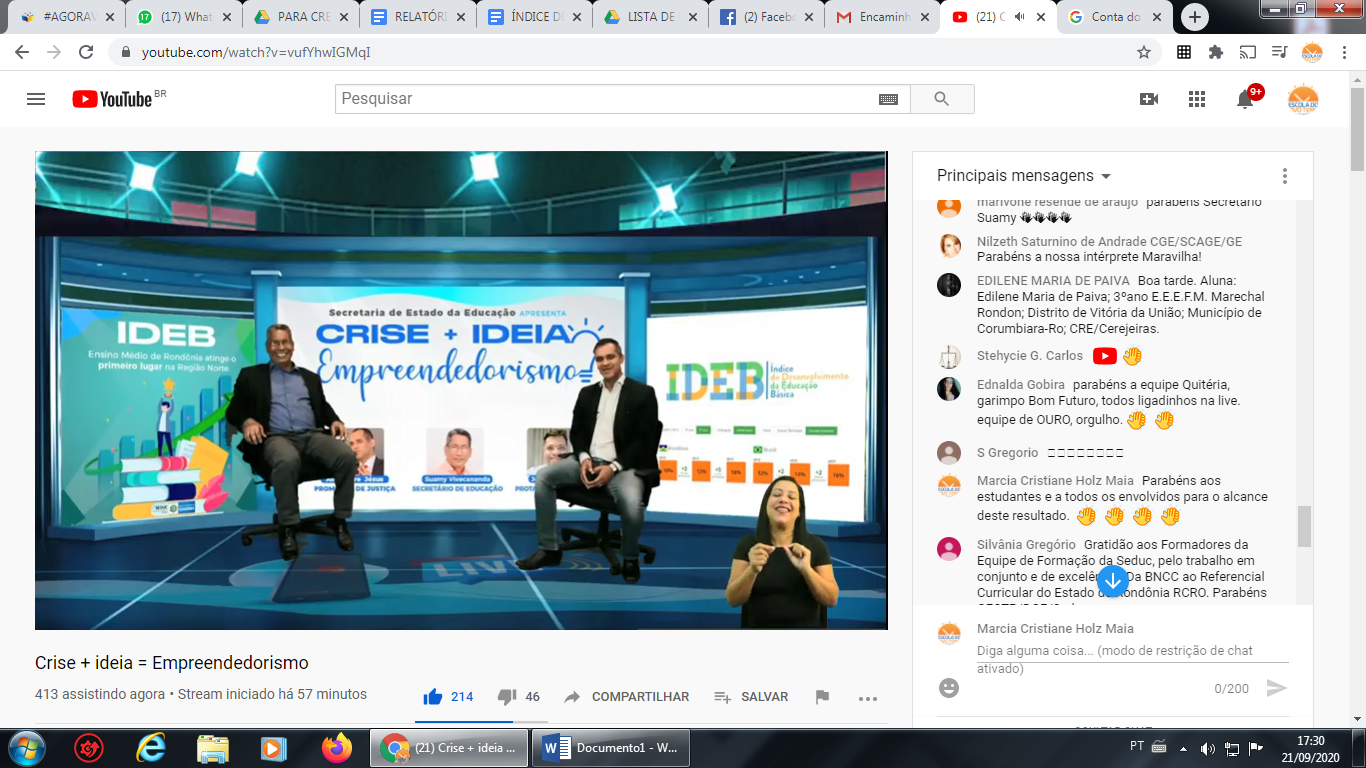Viewport: 1366px width, 768px height.
Task: Click Marcia Cristiane Holz Maia's message
Action: pyautogui.click(x=1122, y=498)
